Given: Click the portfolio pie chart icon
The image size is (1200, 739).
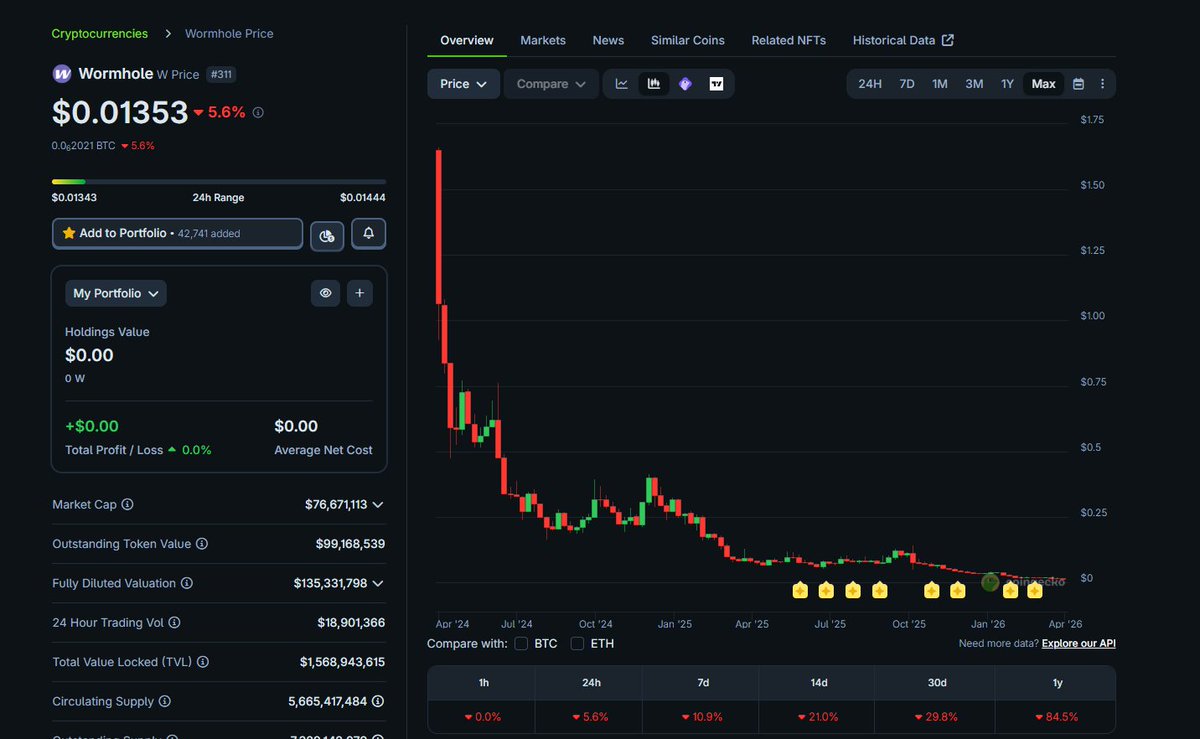Looking at the screenshot, I should 327,235.
